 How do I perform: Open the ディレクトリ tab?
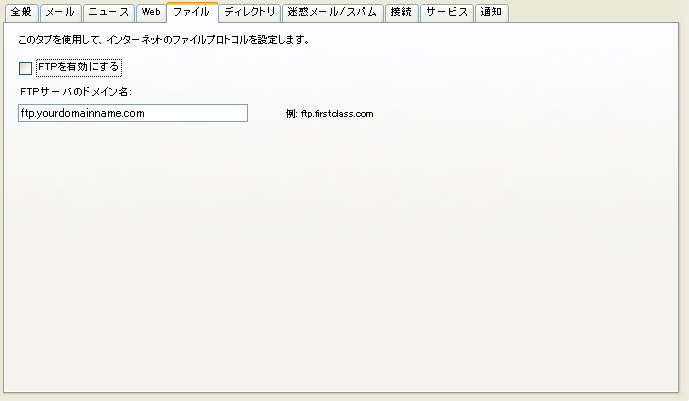coord(249,13)
